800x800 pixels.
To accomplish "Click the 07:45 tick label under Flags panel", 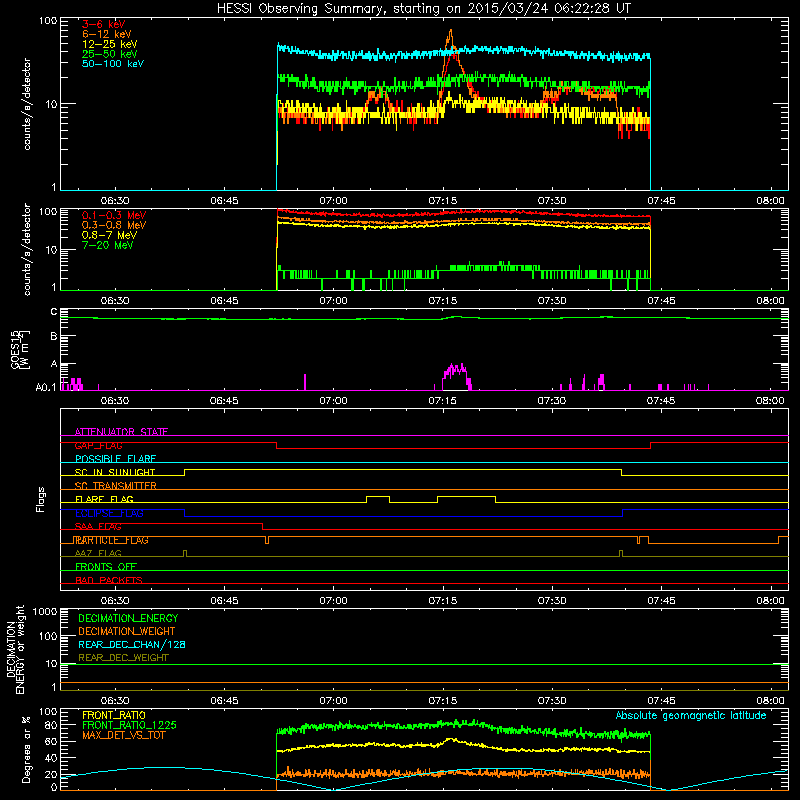I will [x=661, y=601].
